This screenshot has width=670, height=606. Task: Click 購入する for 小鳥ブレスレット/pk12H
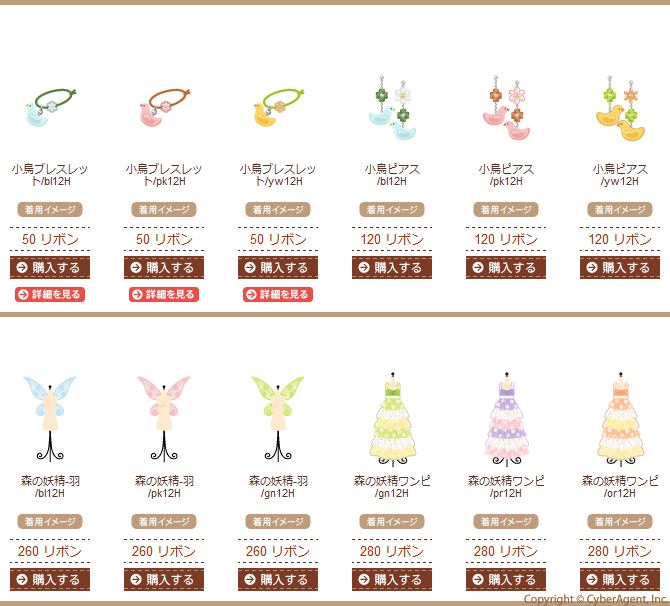164,268
